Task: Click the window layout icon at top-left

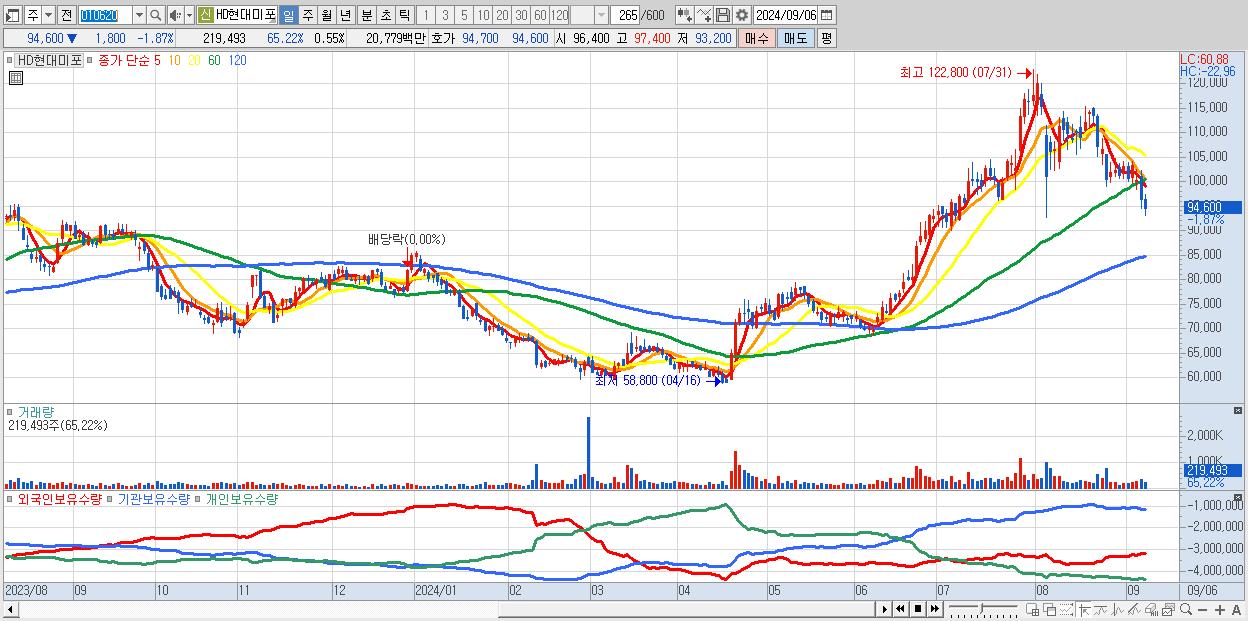Action: (13, 15)
